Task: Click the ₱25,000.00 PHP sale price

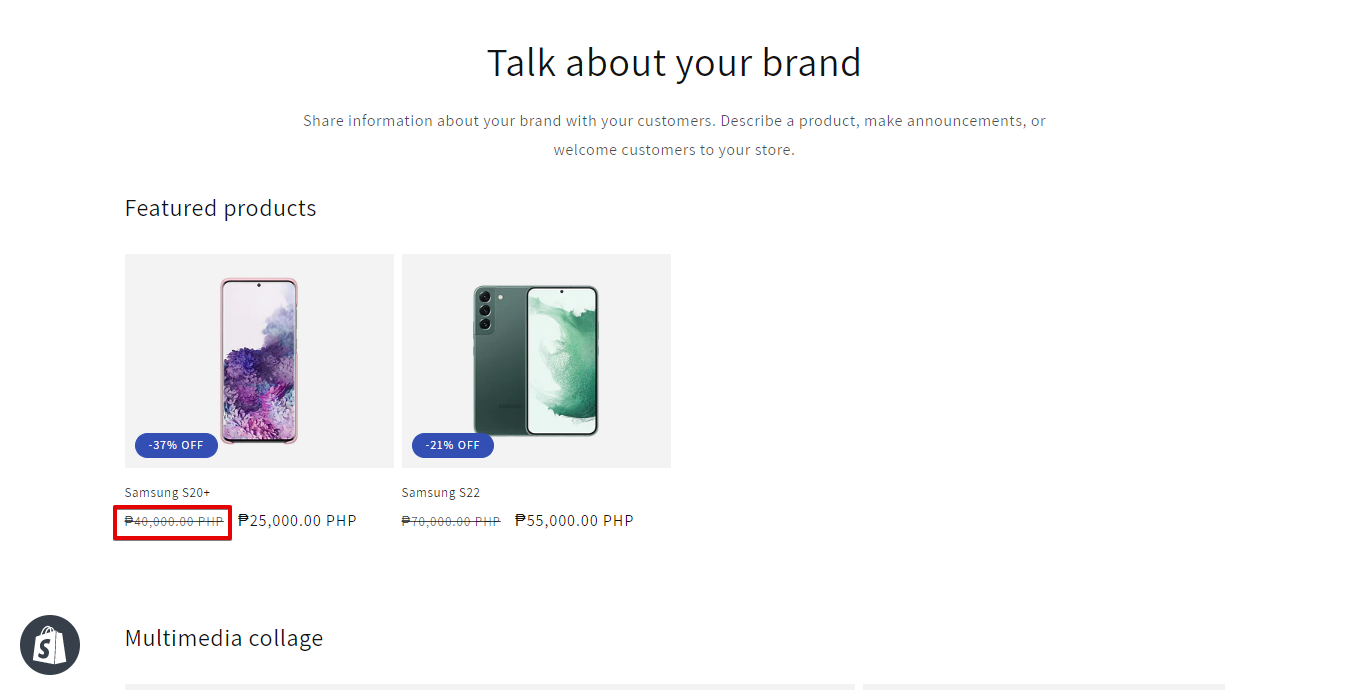Action: pos(297,520)
